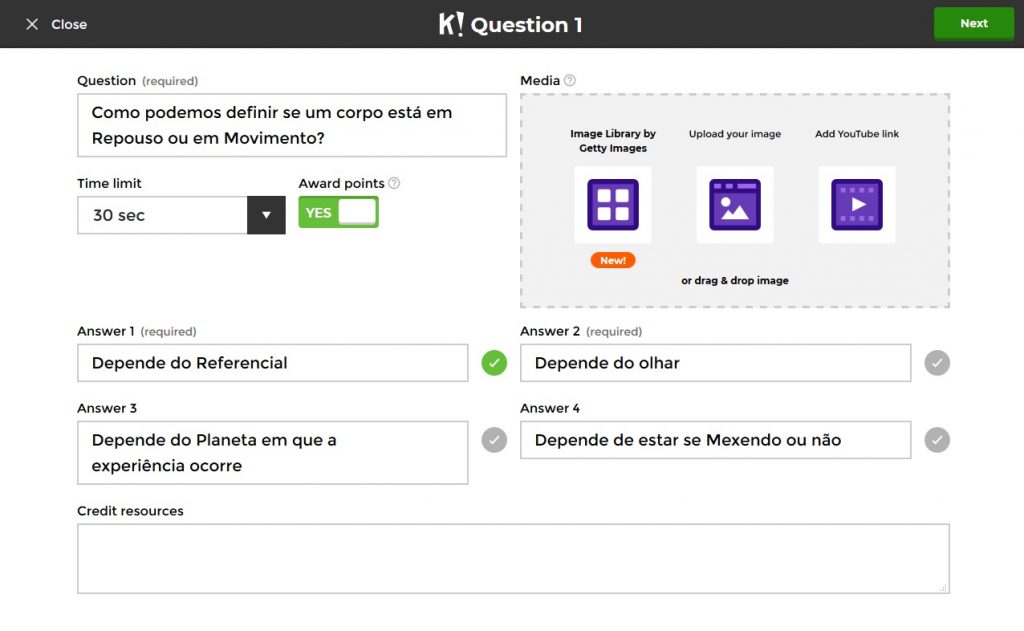Open the Getty Images library icon

[x=612, y=205]
